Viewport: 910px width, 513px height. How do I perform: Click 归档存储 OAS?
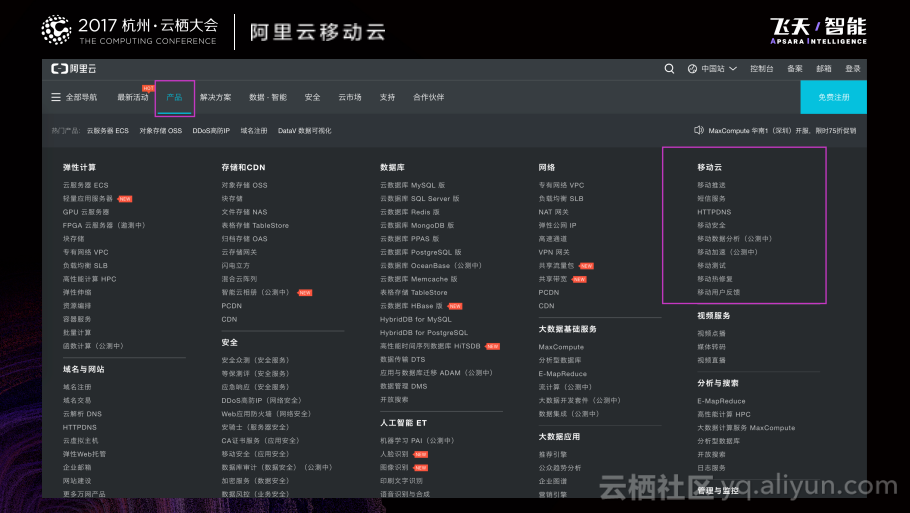pos(244,239)
